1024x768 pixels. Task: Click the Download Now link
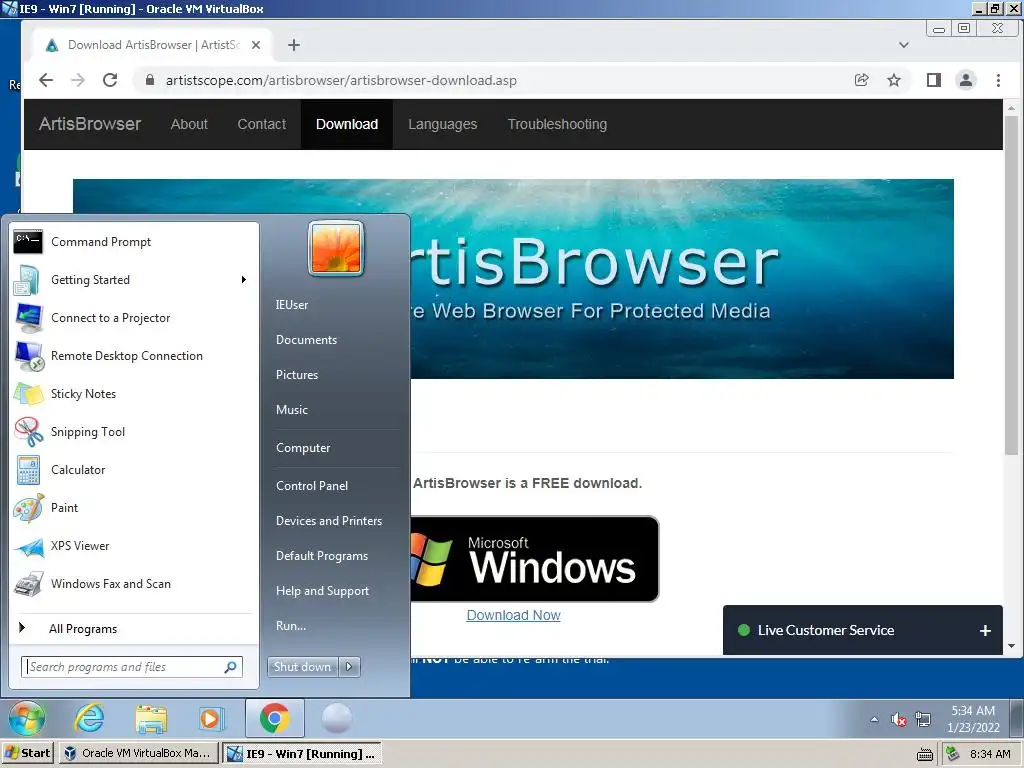(x=513, y=615)
